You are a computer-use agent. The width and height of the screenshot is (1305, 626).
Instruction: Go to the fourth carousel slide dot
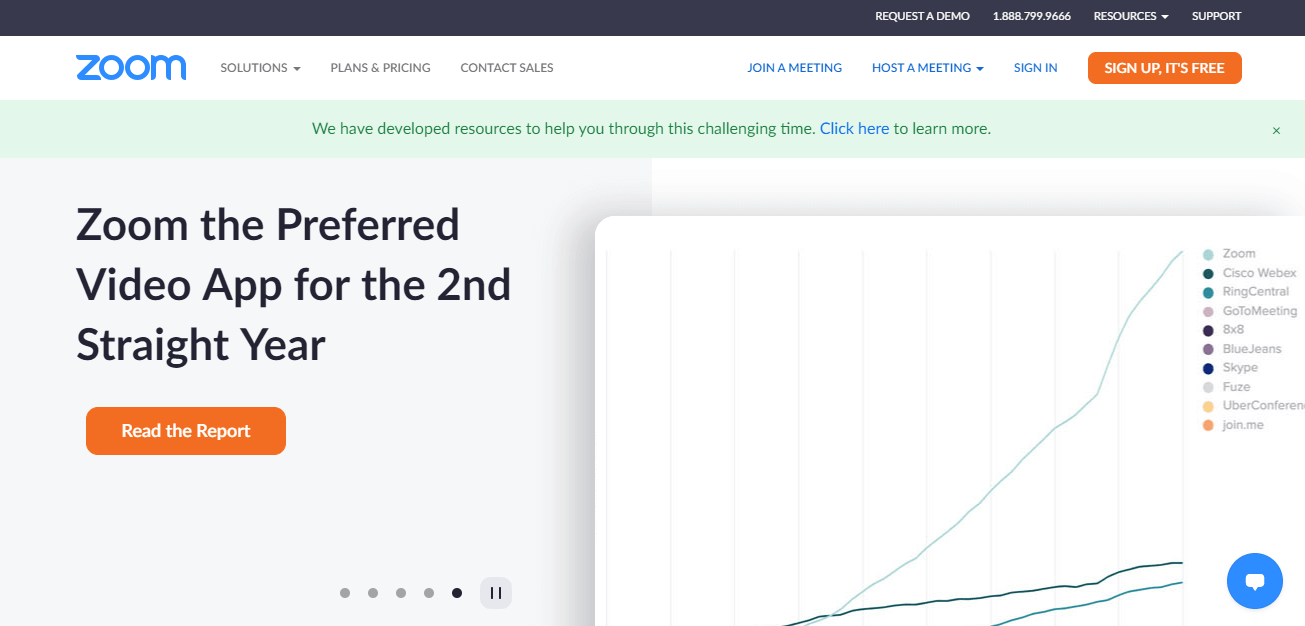[x=429, y=593]
